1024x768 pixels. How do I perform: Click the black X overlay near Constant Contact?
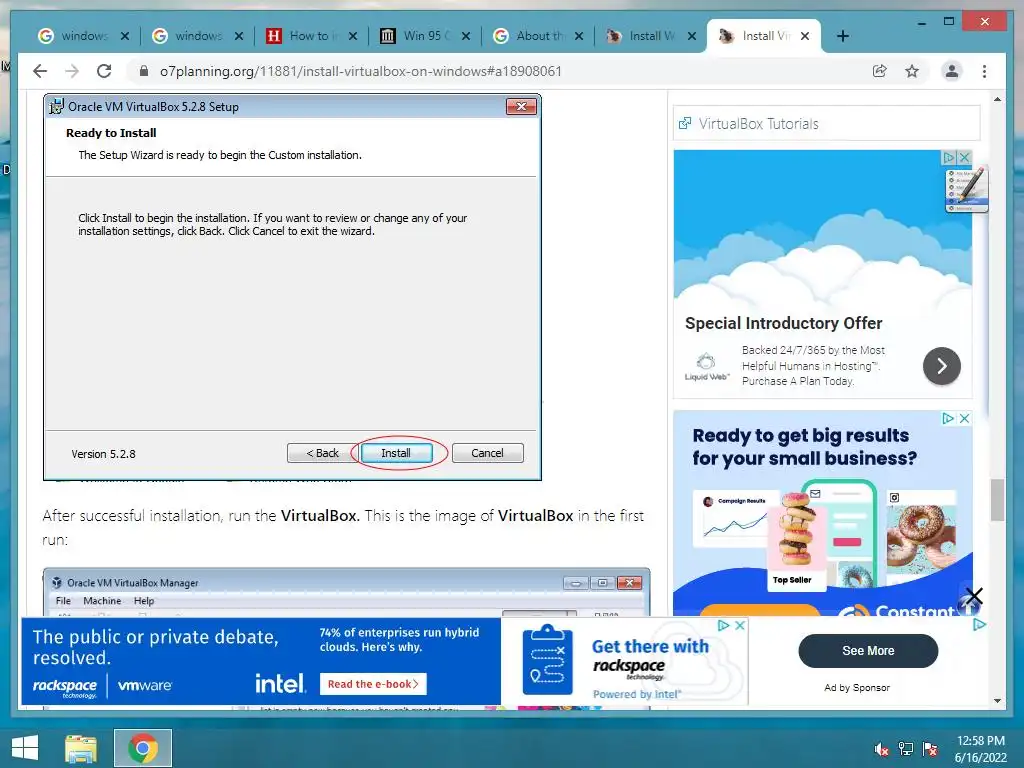(974, 596)
